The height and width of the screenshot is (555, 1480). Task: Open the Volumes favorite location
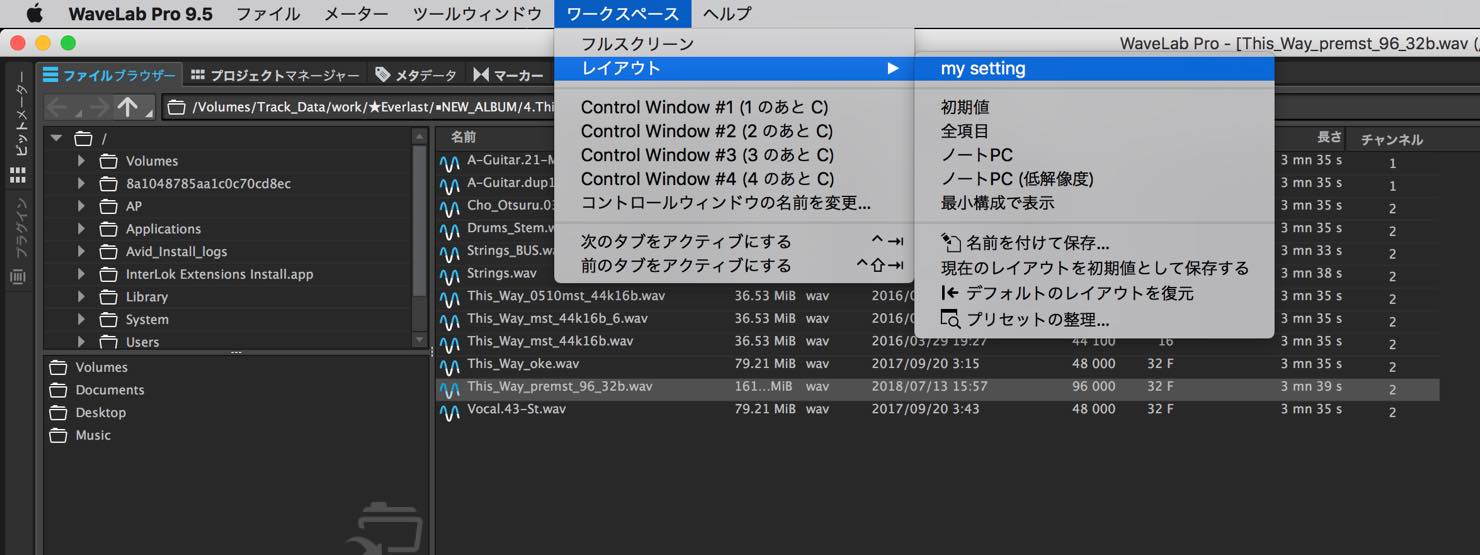[101, 367]
